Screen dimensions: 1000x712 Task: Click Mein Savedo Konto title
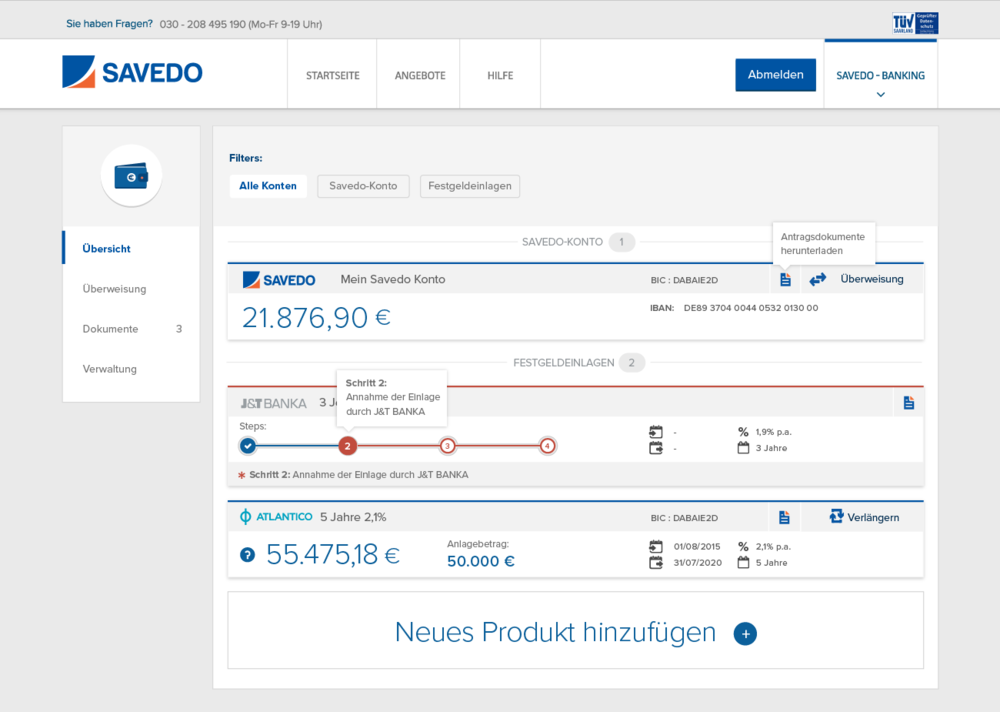[x=393, y=279]
